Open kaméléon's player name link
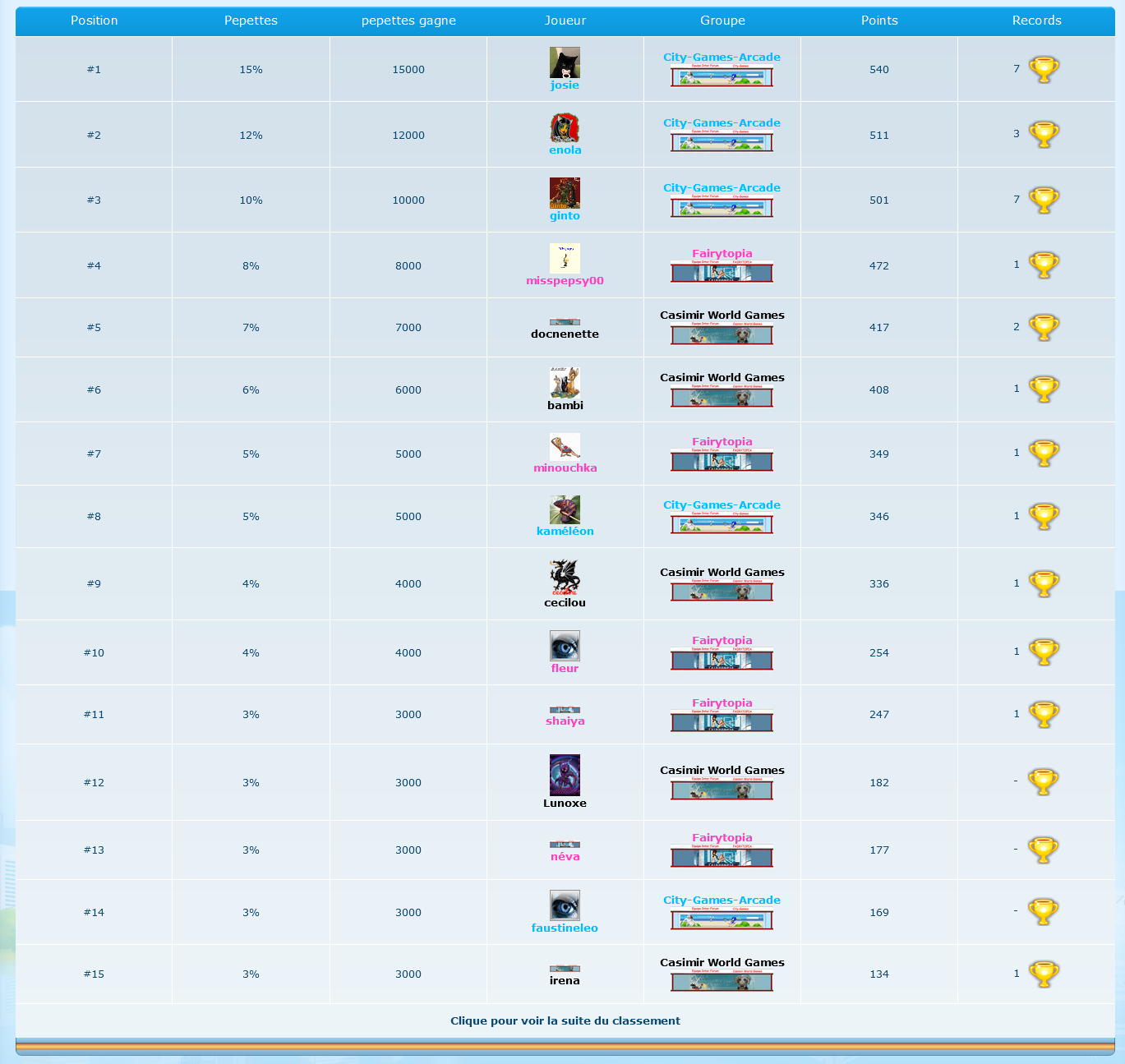Viewport: 1125px width, 1064px height. click(565, 532)
